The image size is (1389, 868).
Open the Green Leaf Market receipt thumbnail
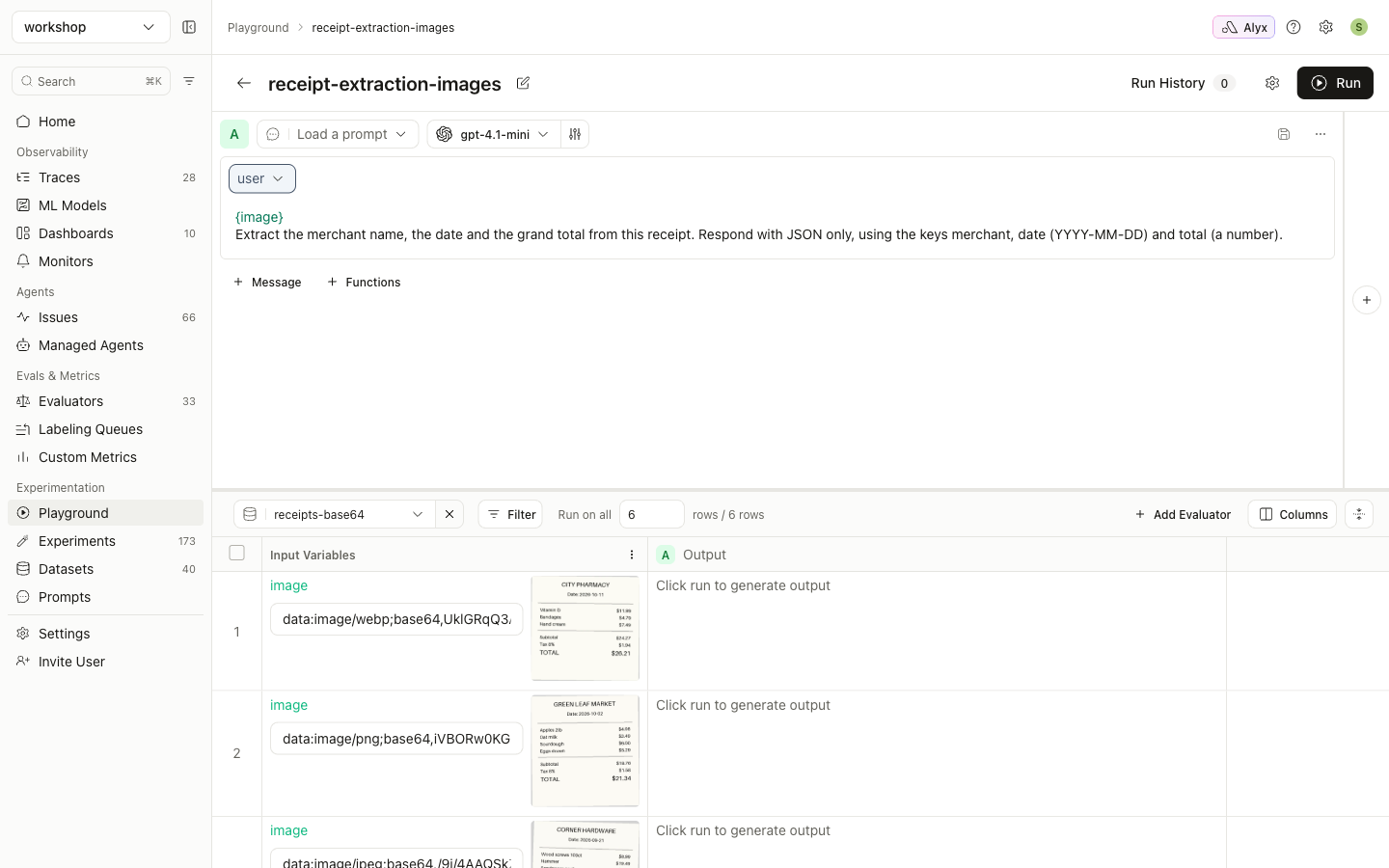586,750
